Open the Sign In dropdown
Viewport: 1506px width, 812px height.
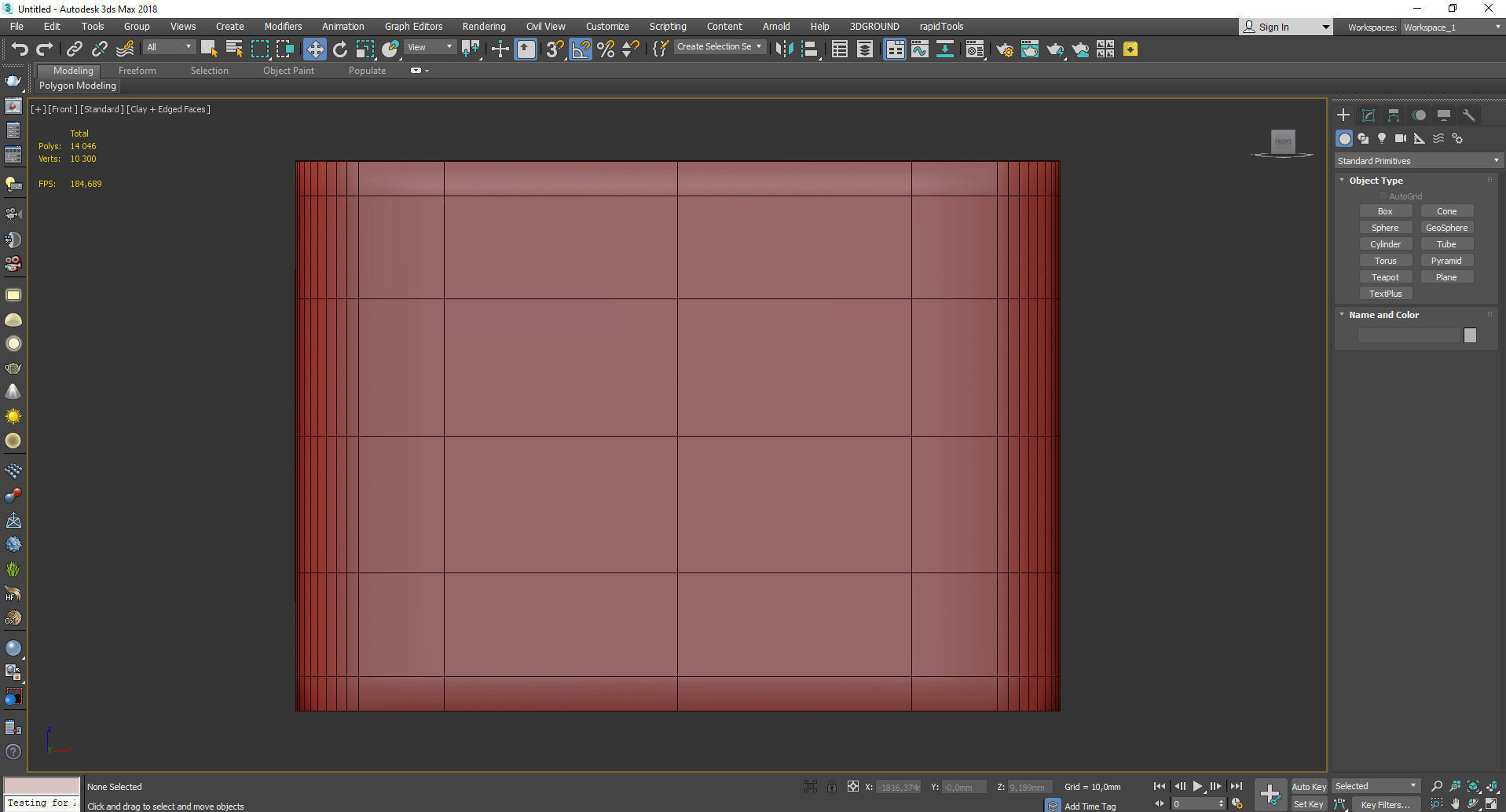coord(1286,27)
